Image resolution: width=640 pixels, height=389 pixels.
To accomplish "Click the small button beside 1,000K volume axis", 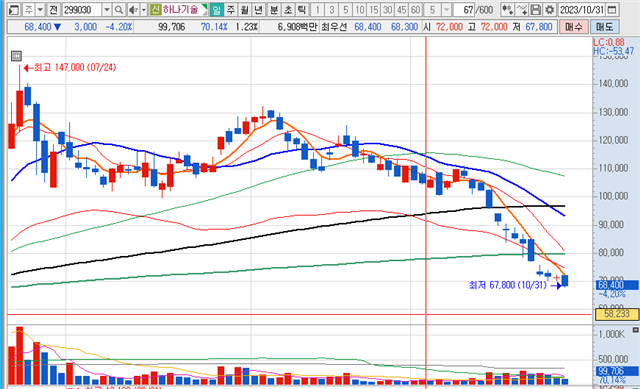I will pyautogui.click(x=635, y=329).
